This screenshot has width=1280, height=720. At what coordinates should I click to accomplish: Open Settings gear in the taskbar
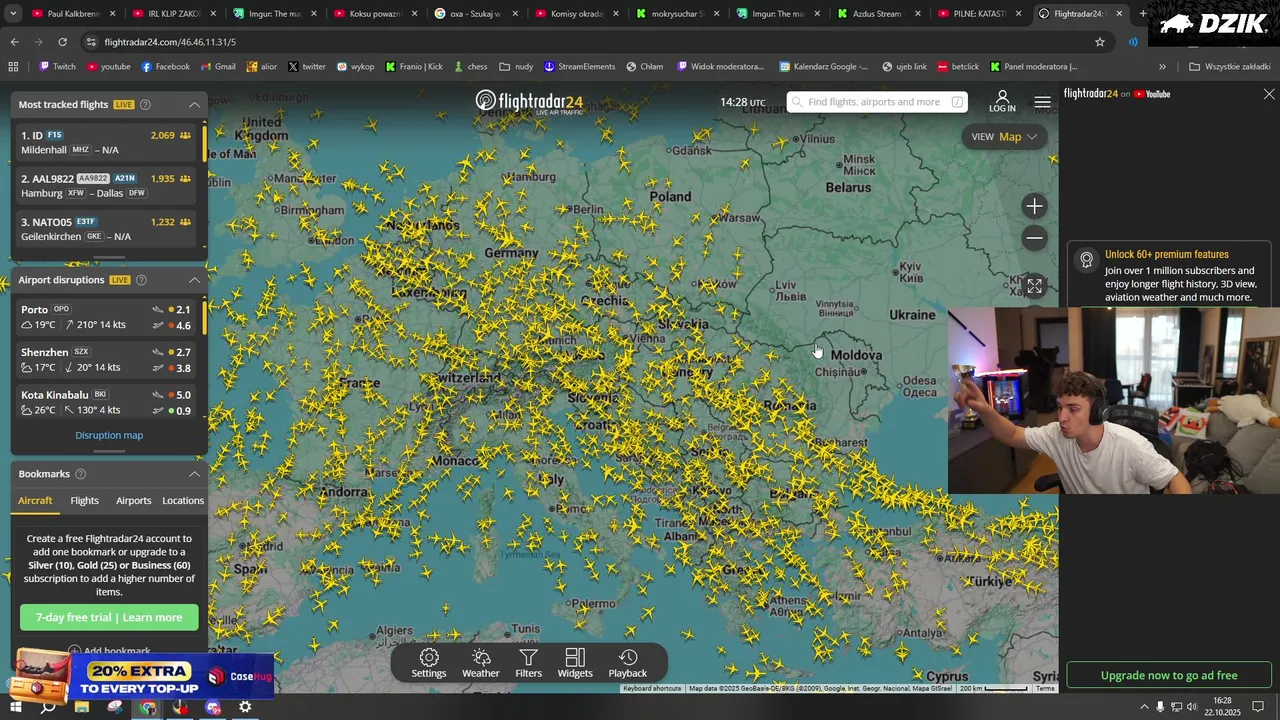[x=245, y=707]
